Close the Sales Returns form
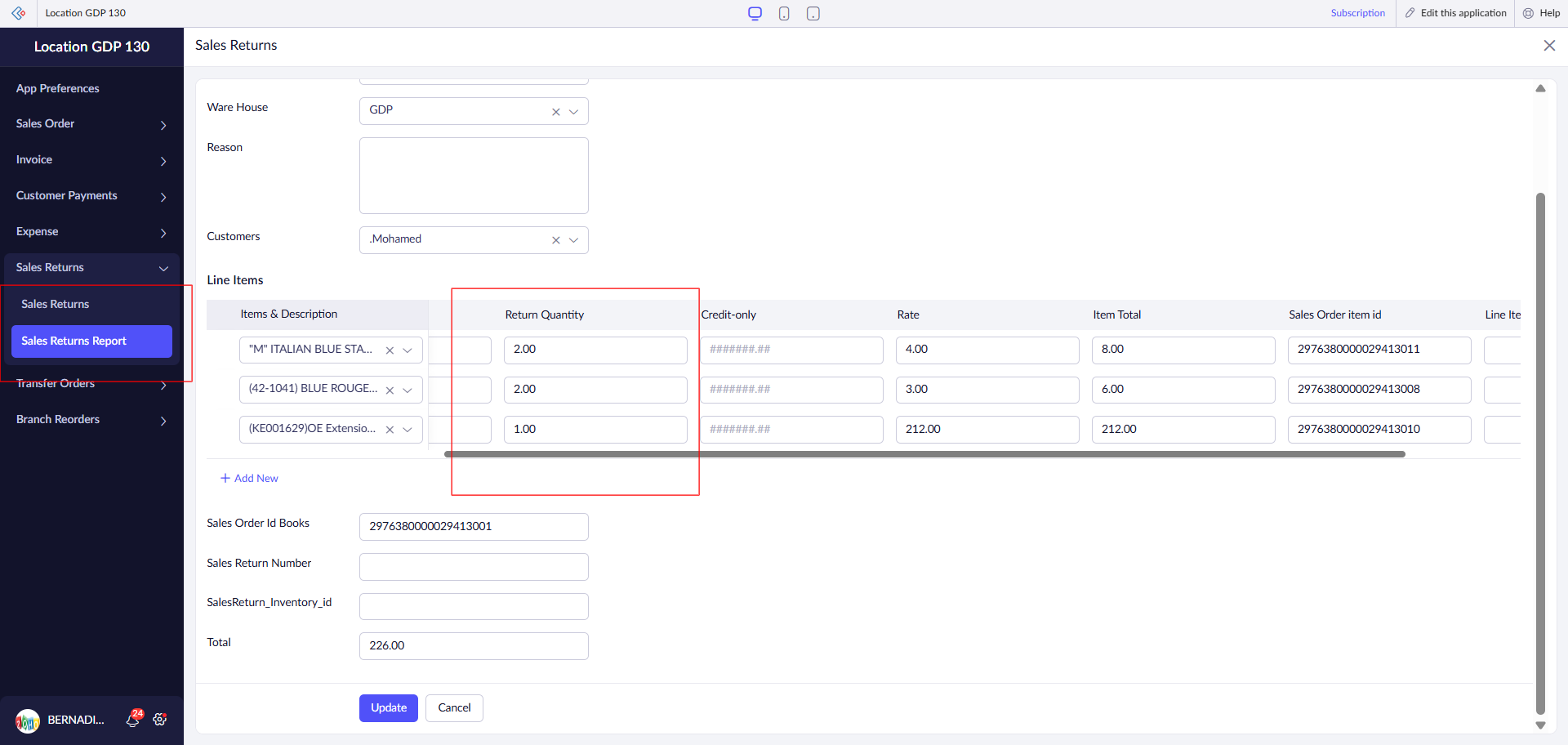 (1549, 46)
